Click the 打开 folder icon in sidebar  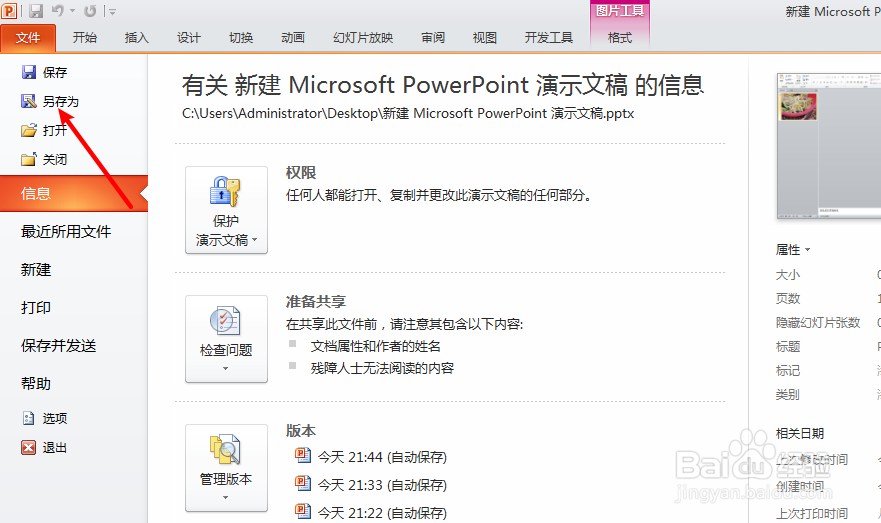[x=29, y=130]
